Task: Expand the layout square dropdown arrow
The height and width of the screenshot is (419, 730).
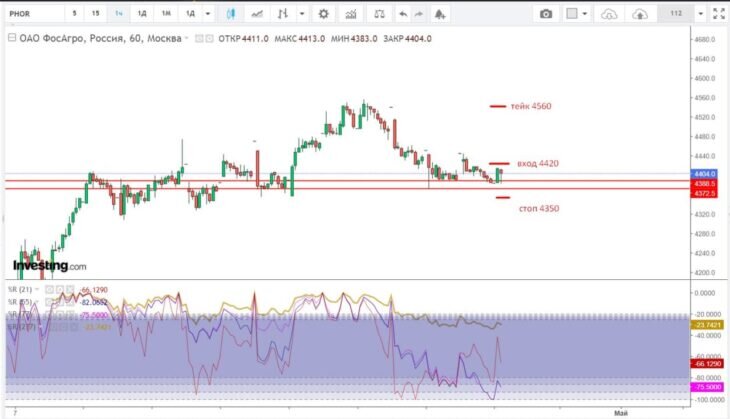Action: point(585,14)
